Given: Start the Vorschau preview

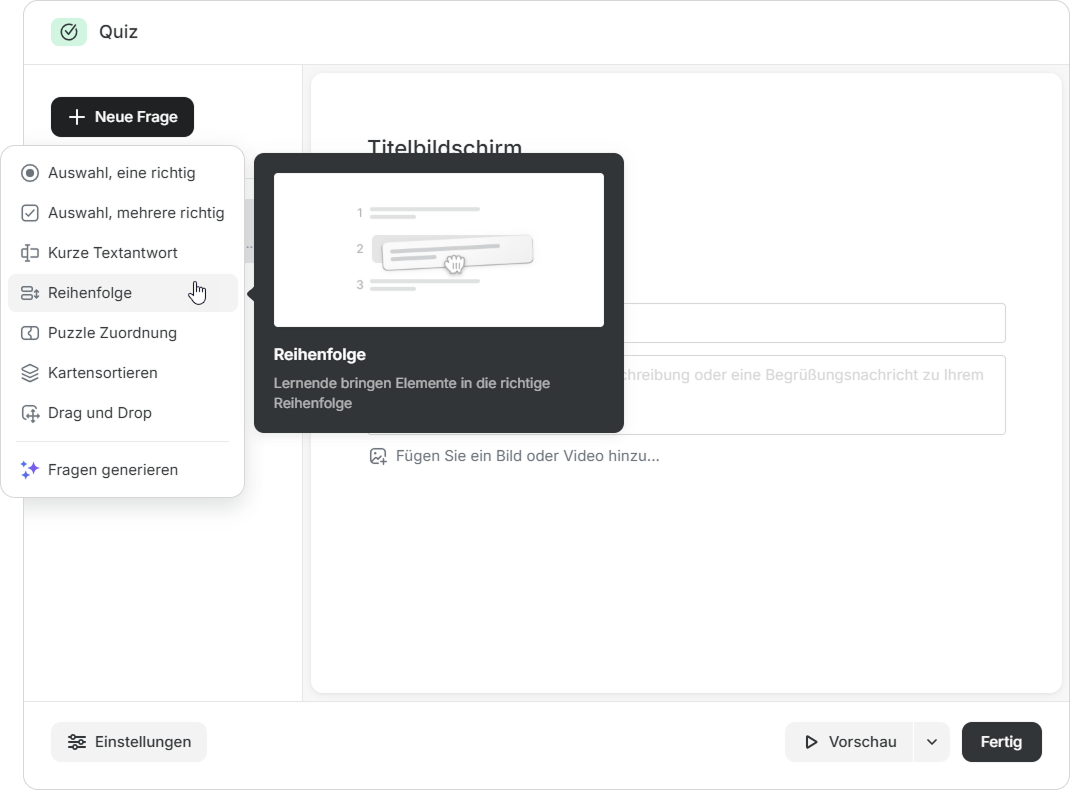Looking at the screenshot, I should coord(850,742).
